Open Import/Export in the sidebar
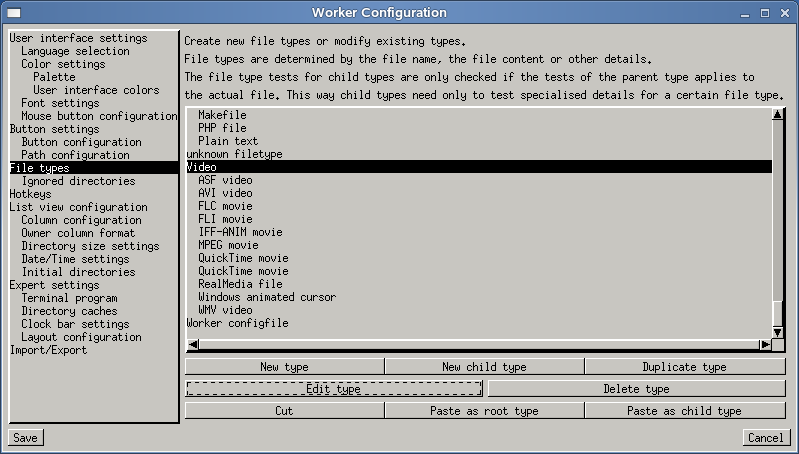 [x=48, y=350]
